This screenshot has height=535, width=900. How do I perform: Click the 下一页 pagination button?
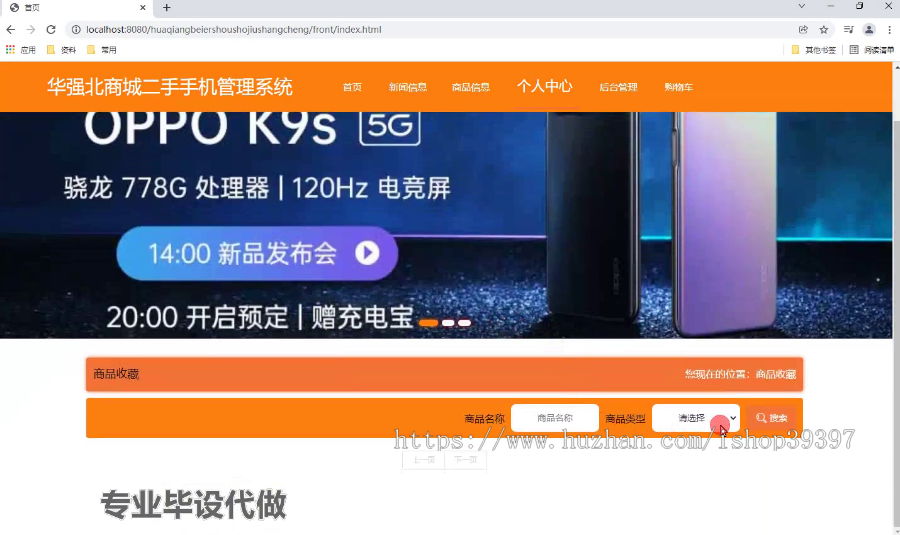coord(465,460)
